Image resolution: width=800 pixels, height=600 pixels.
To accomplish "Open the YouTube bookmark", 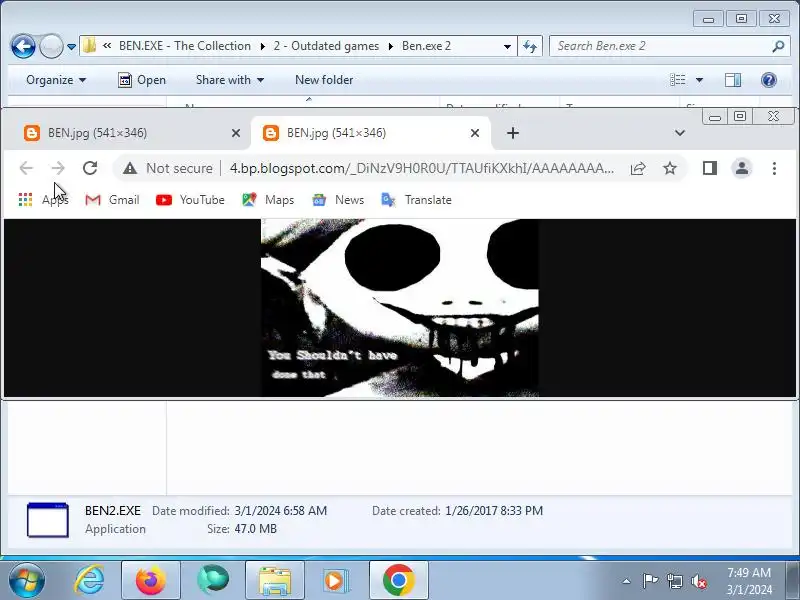I will 190,199.
